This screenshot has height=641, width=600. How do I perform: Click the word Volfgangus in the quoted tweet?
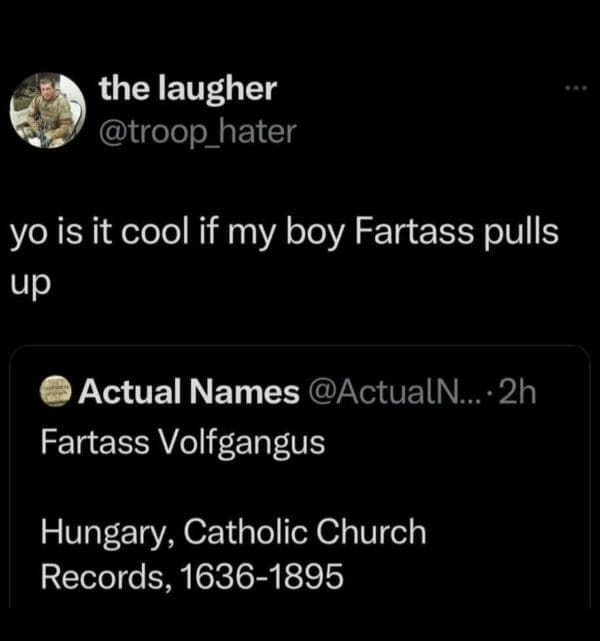click(241, 443)
